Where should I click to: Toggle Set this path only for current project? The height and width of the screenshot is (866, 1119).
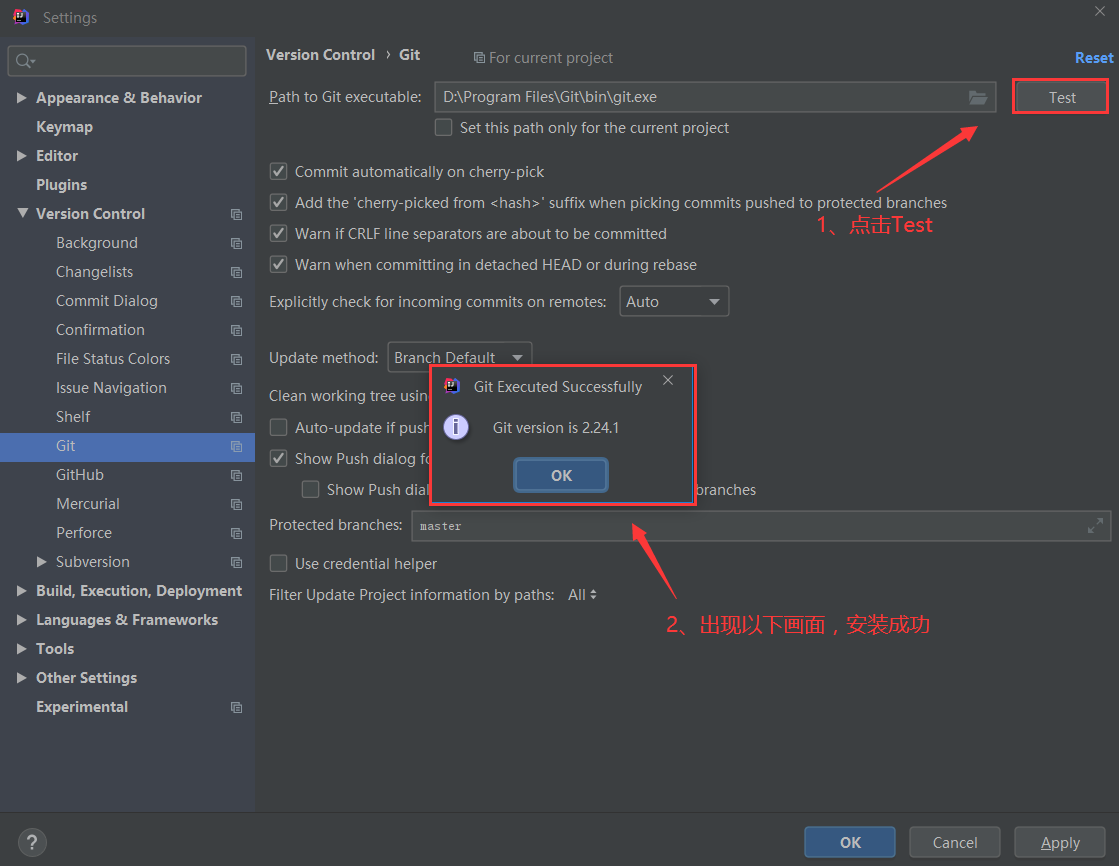click(x=443, y=128)
